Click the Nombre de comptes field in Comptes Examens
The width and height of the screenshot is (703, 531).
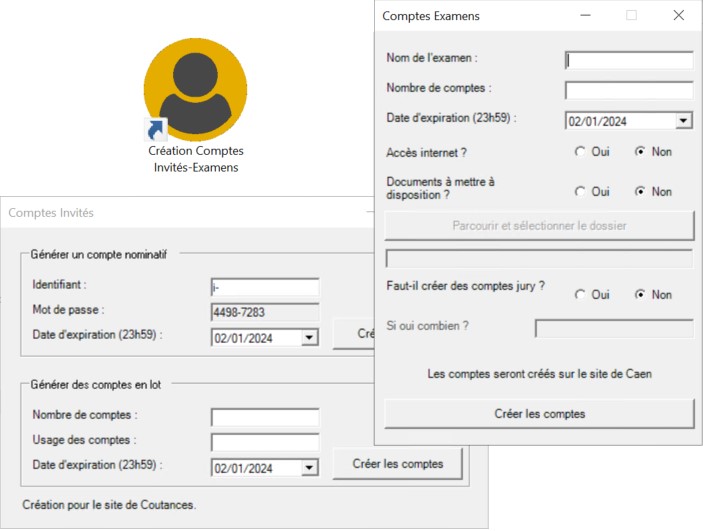click(629, 90)
